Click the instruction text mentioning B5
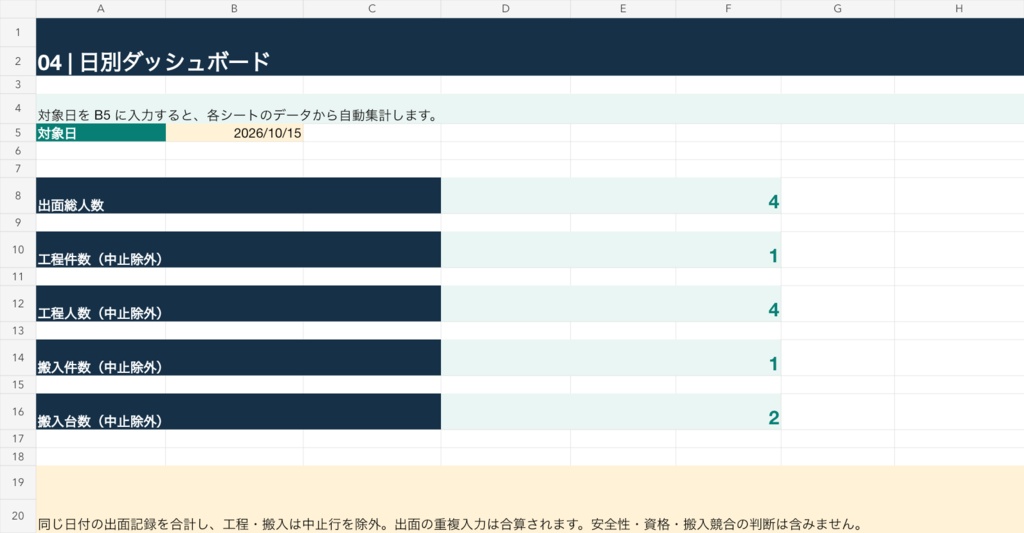1024x533 pixels. coord(238,115)
